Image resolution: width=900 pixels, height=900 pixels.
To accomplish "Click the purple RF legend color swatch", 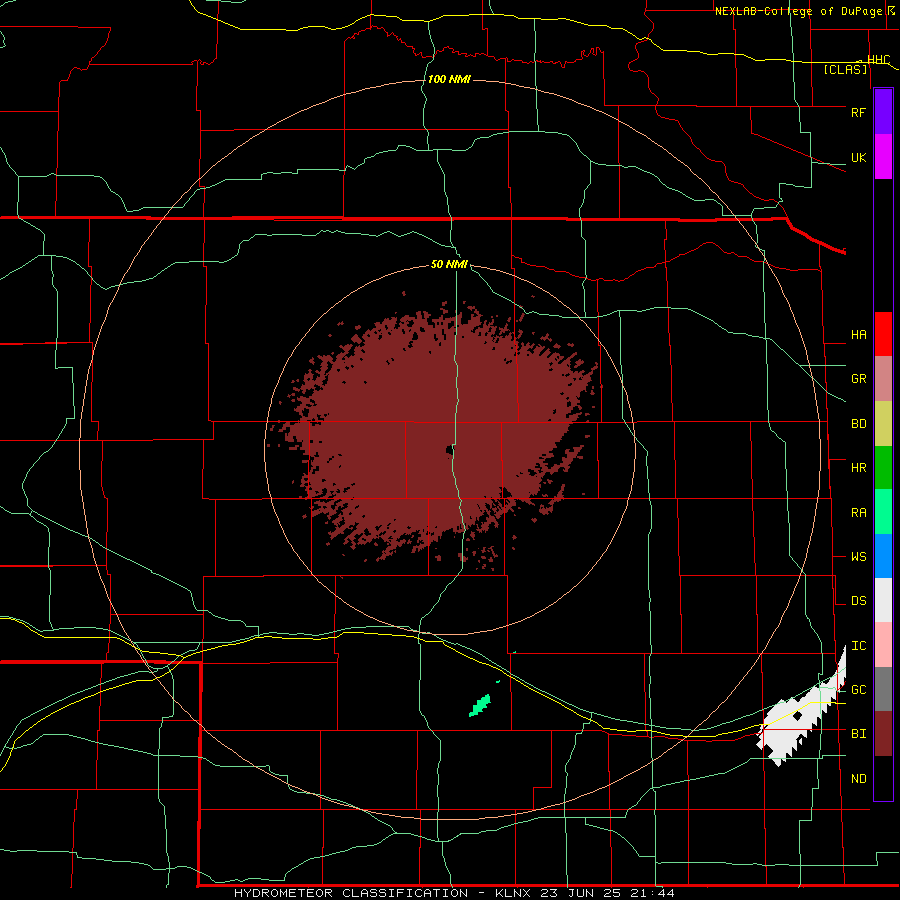I will (x=883, y=112).
